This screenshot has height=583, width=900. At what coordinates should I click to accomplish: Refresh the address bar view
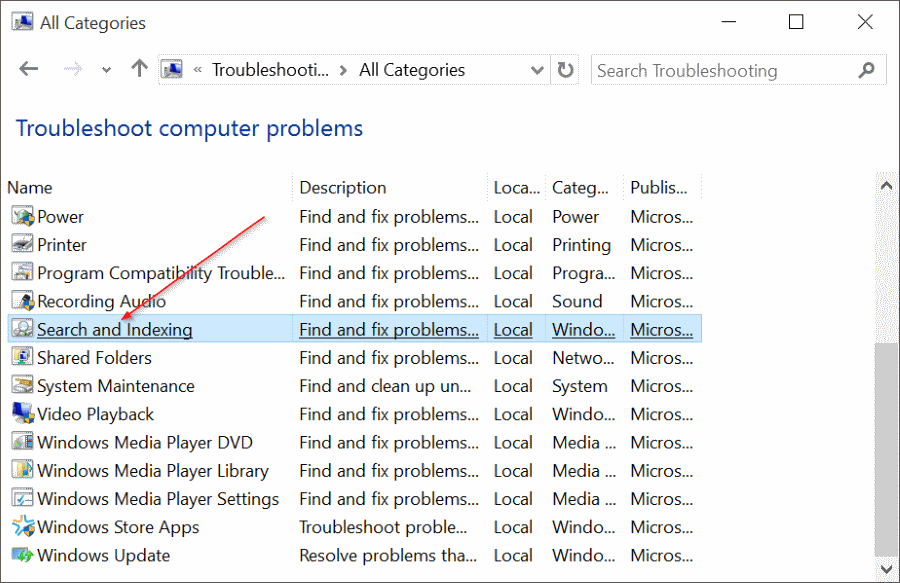(x=565, y=70)
